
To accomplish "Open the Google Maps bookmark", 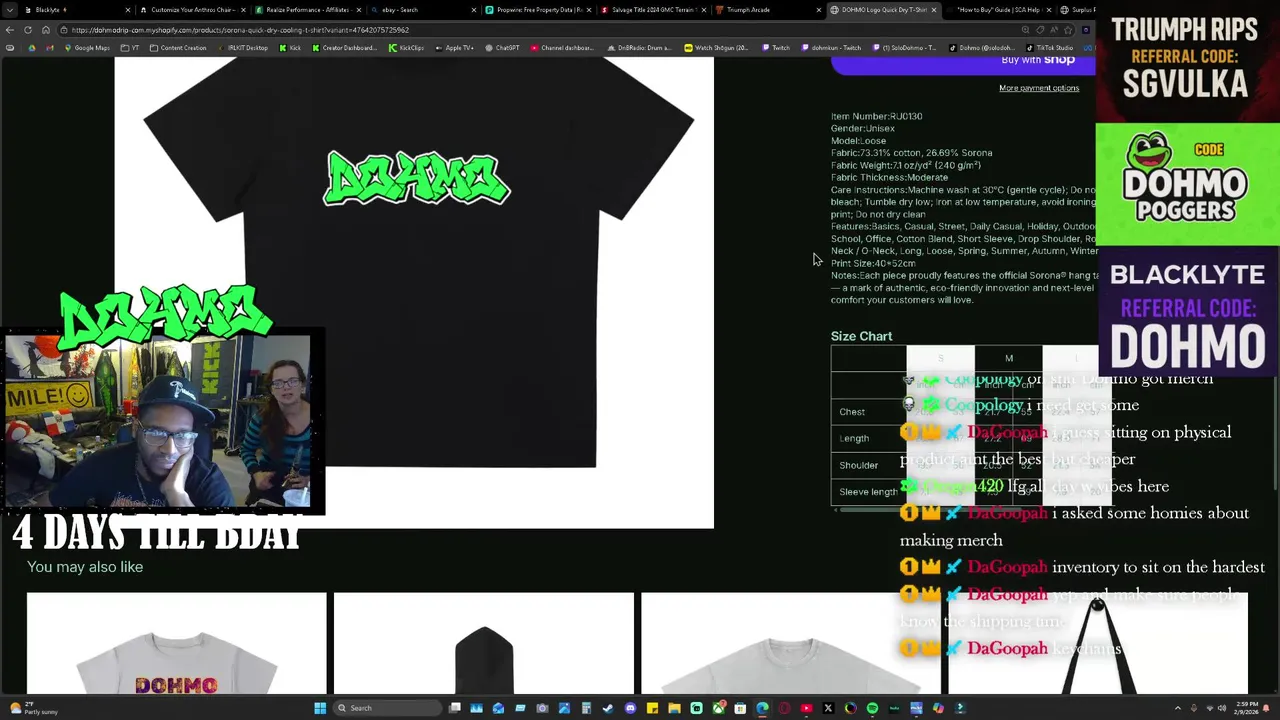I will 86,48.
